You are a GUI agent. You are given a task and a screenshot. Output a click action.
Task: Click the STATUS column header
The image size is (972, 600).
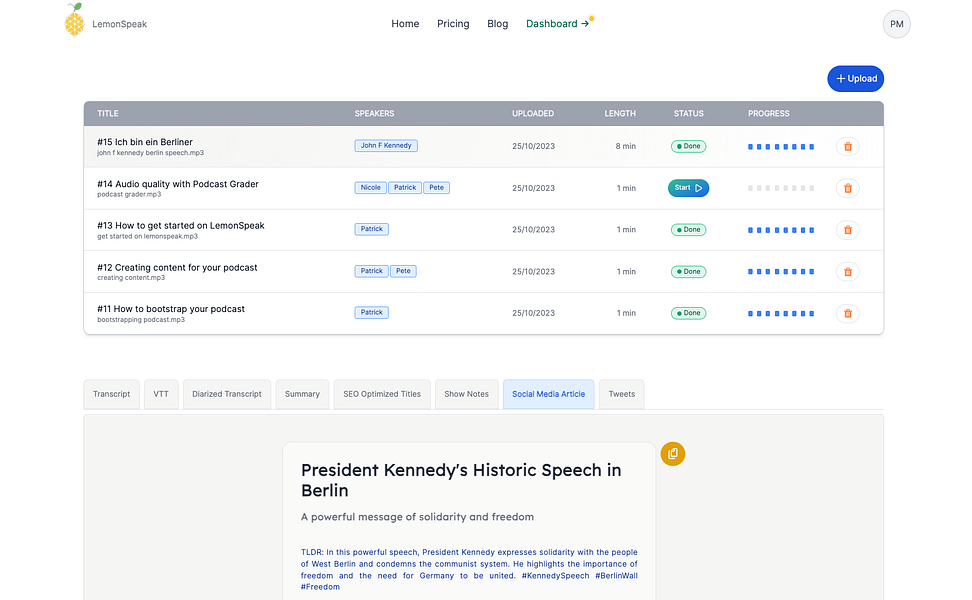[689, 113]
